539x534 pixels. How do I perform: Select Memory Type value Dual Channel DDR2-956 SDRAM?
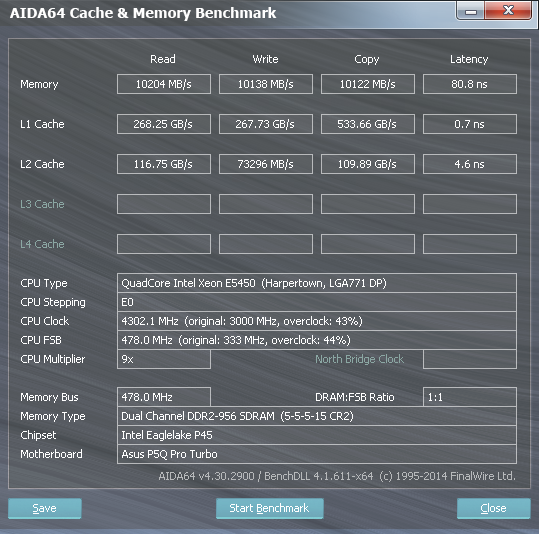point(317,416)
